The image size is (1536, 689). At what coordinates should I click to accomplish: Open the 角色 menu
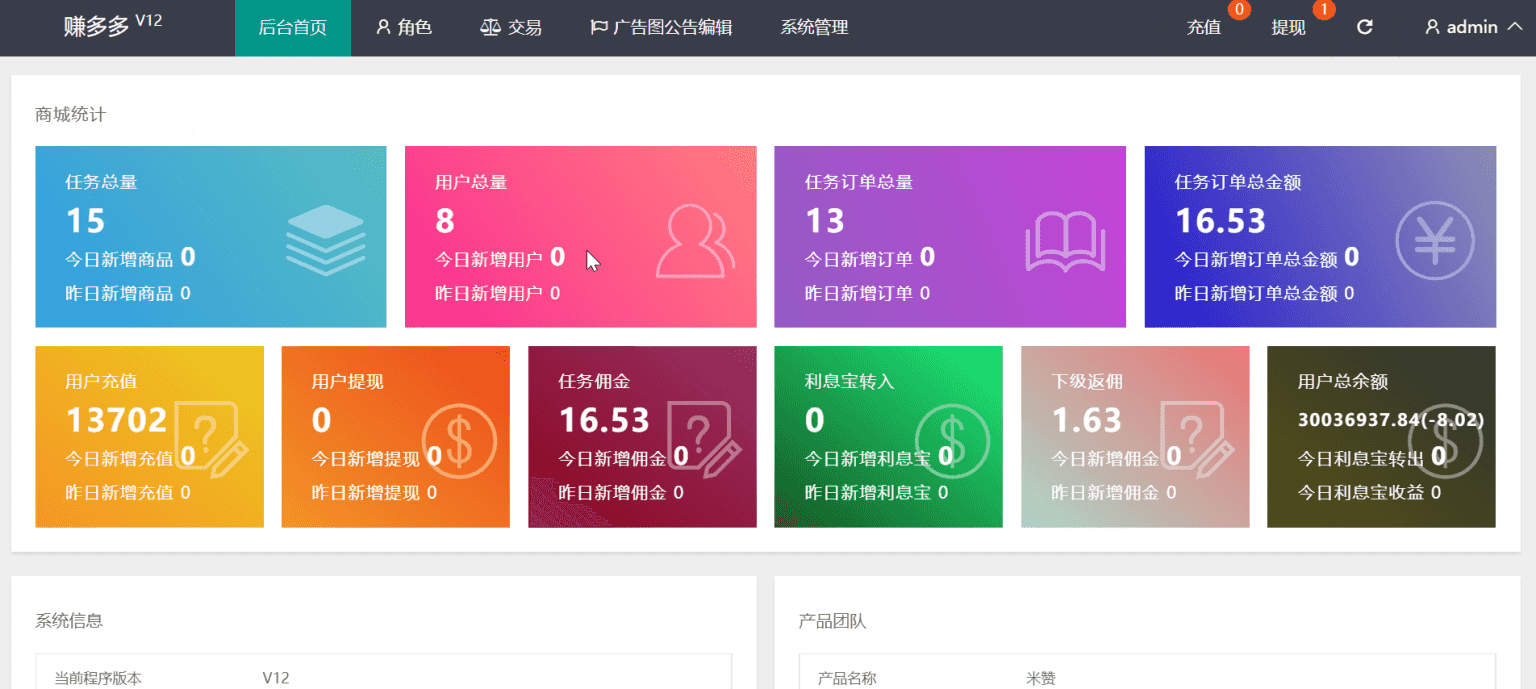pos(404,28)
